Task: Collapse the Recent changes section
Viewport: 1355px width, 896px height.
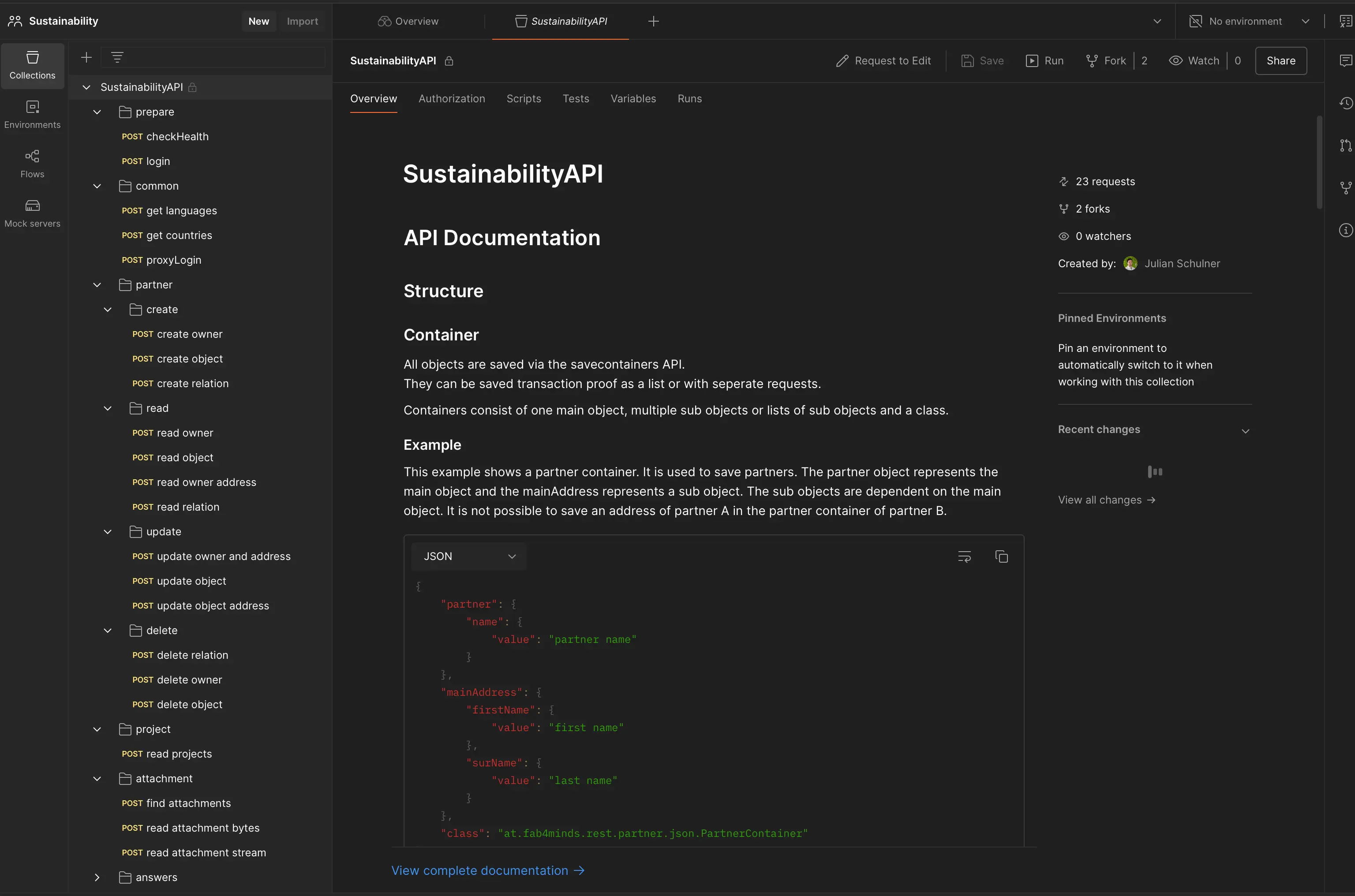Action: point(1246,431)
